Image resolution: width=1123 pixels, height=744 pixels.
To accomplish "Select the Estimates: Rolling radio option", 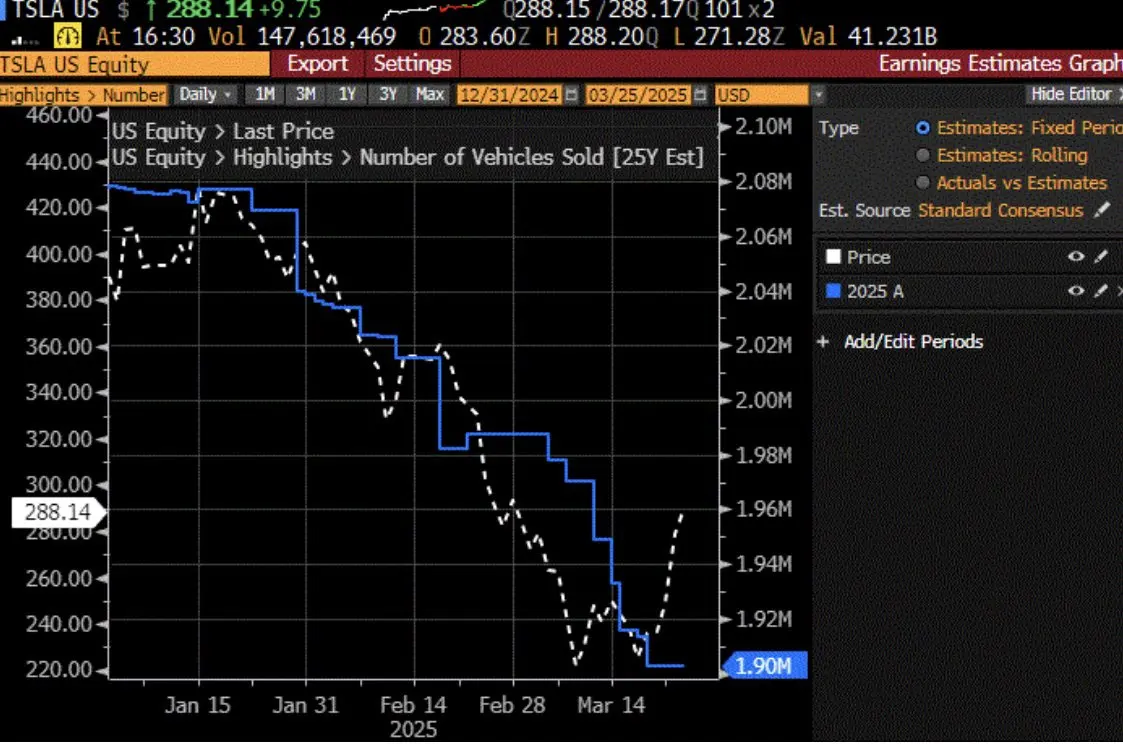I will [x=922, y=155].
